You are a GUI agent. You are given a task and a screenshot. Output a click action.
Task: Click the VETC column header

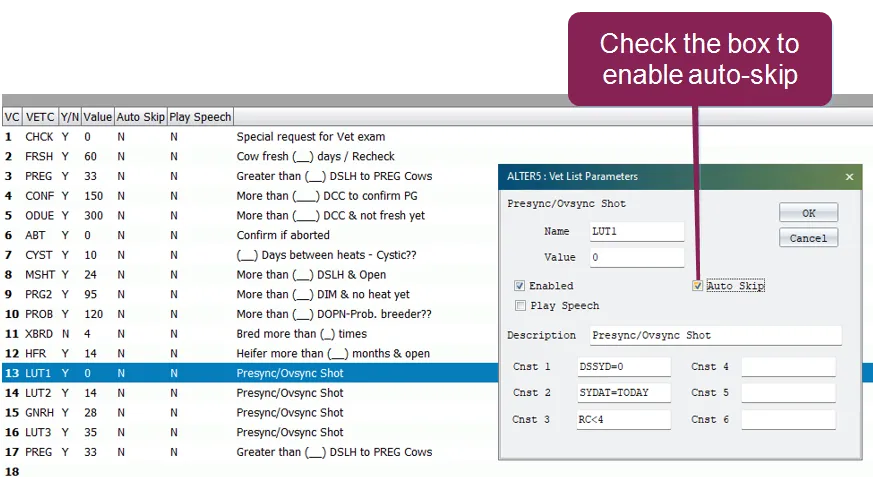click(40, 117)
